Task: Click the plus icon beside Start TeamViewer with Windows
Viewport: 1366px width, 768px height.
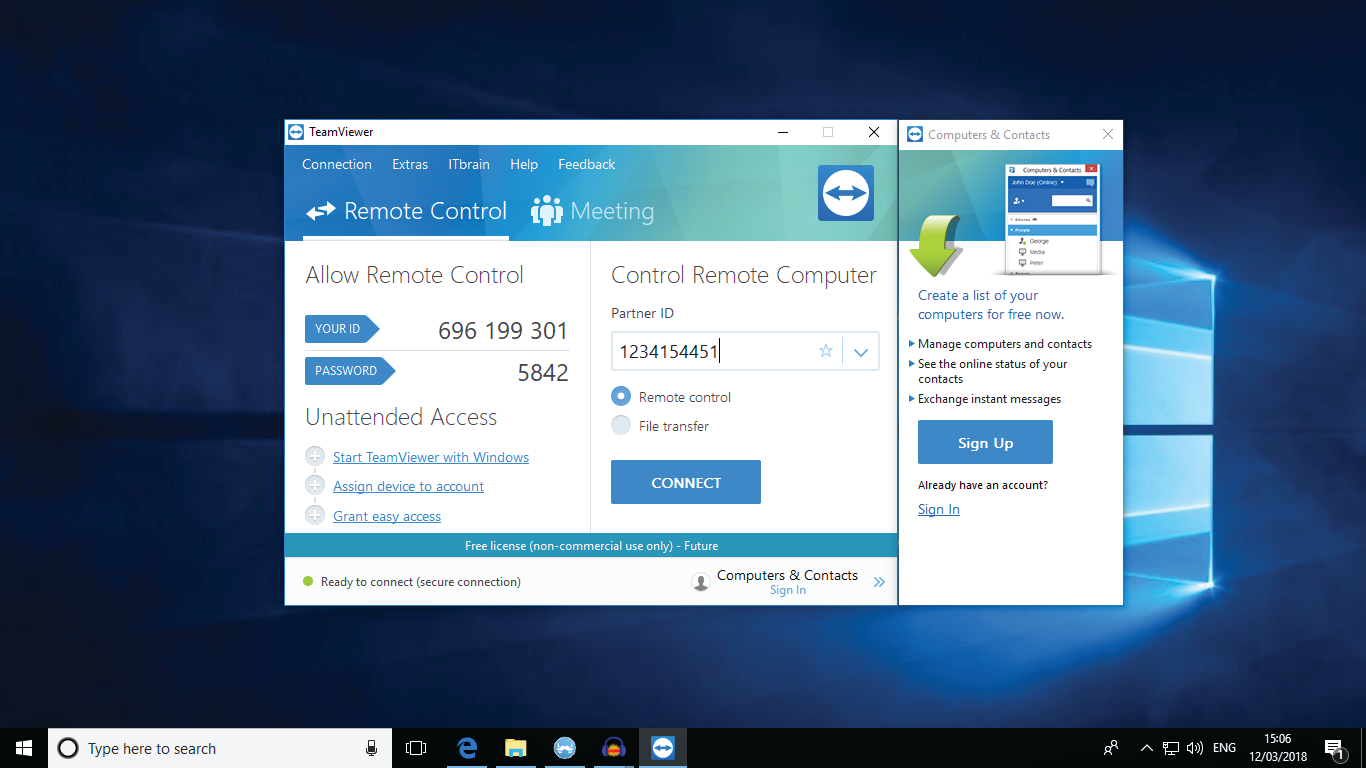Action: click(315, 456)
